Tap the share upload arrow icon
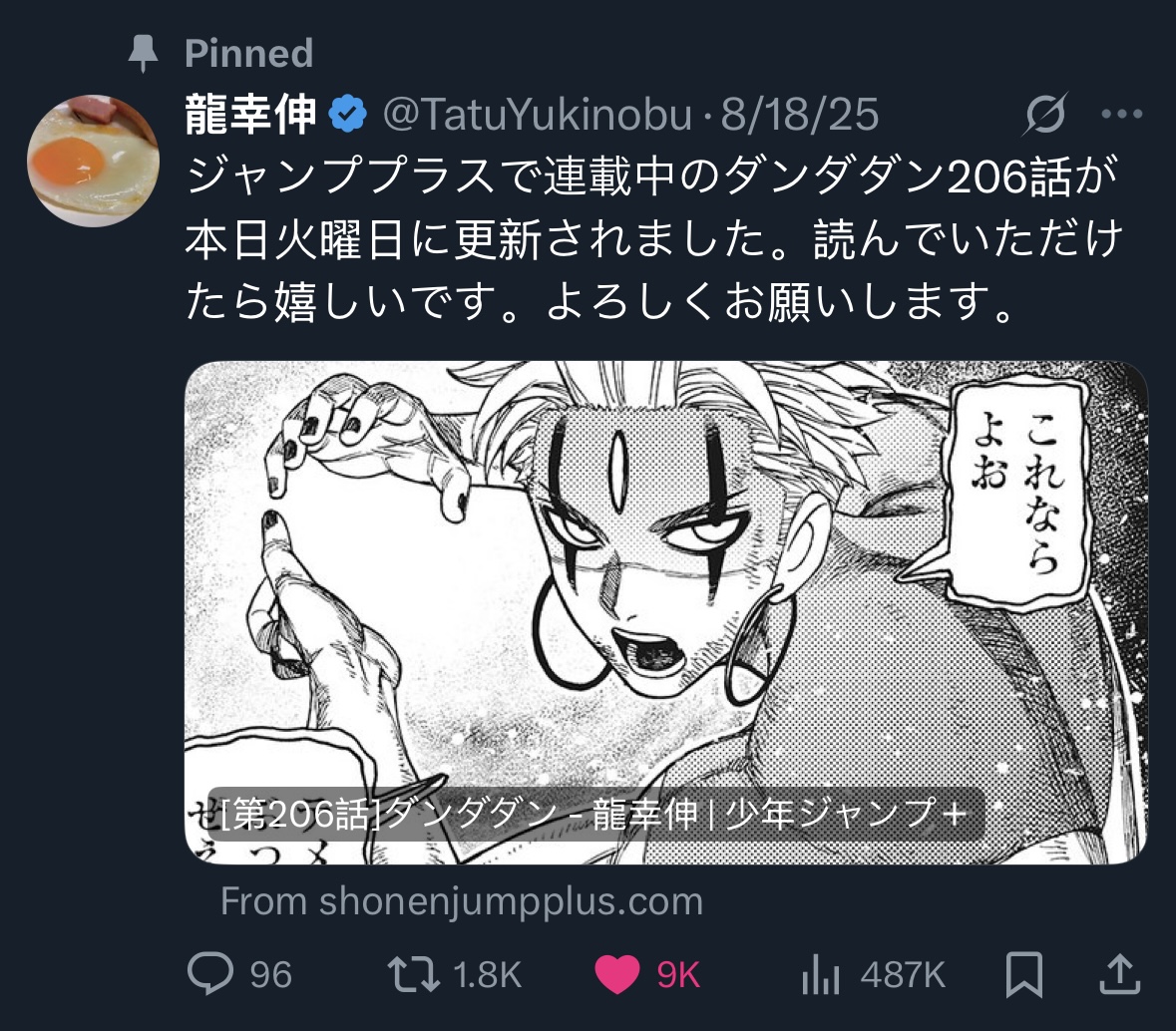The width and height of the screenshot is (1176, 1031). 1120,973
